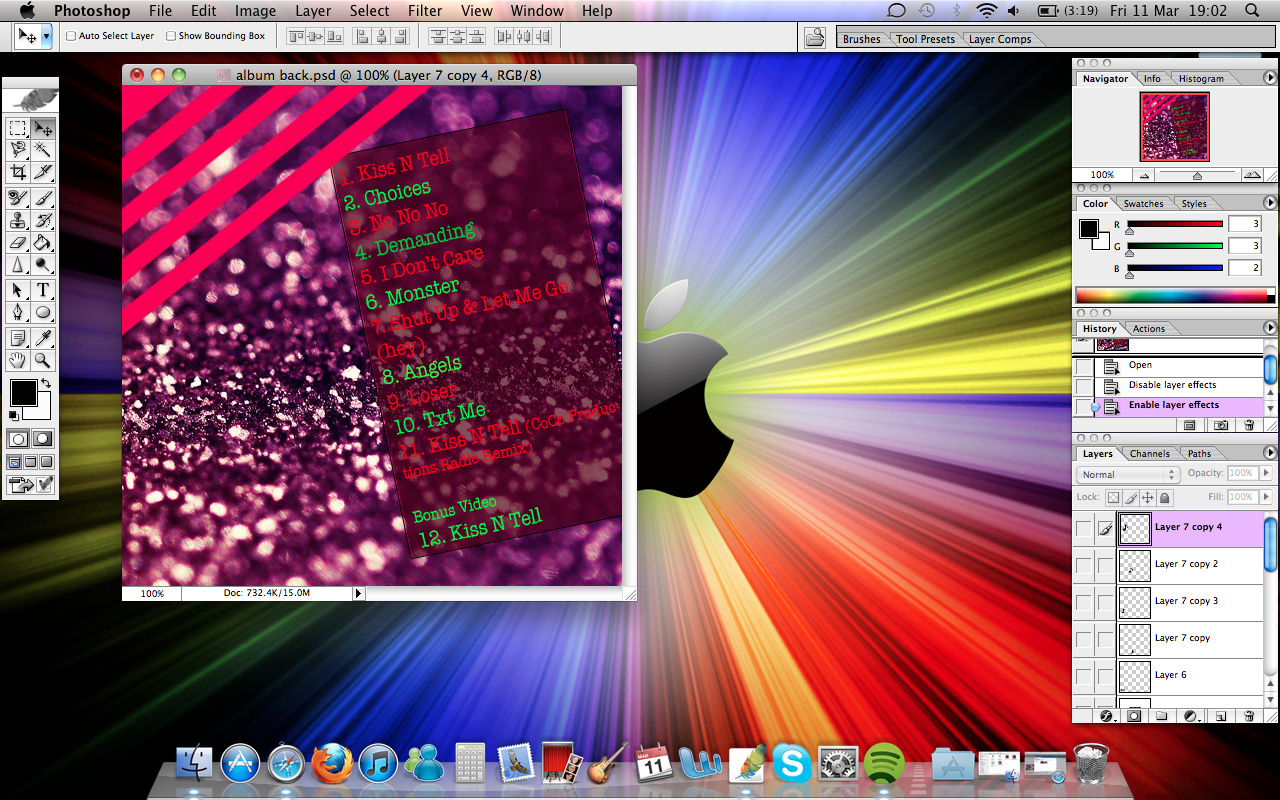Switch to Quick Mask mode

(x=43, y=439)
